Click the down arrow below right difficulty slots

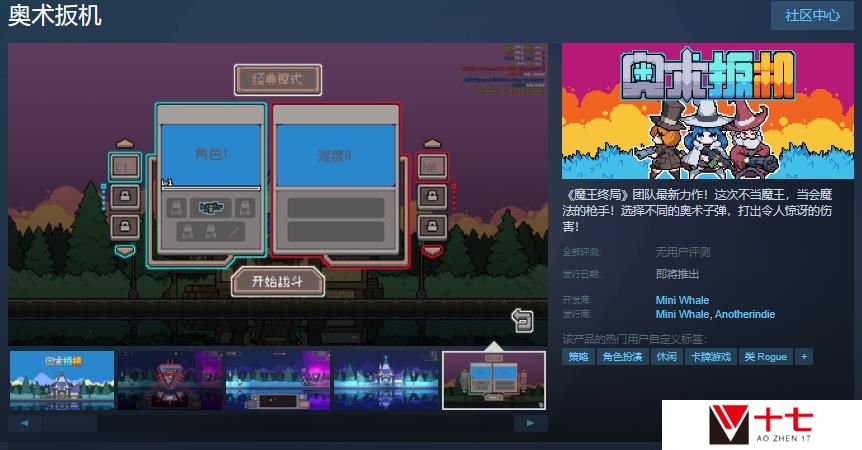coord(432,251)
